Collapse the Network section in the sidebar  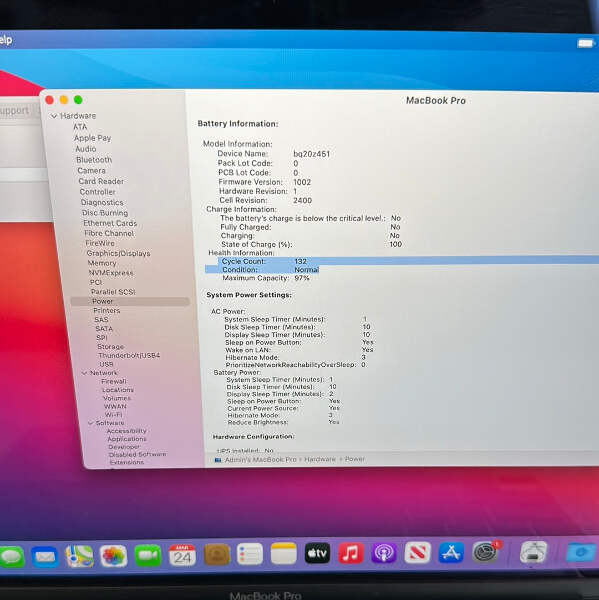[84, 373]
